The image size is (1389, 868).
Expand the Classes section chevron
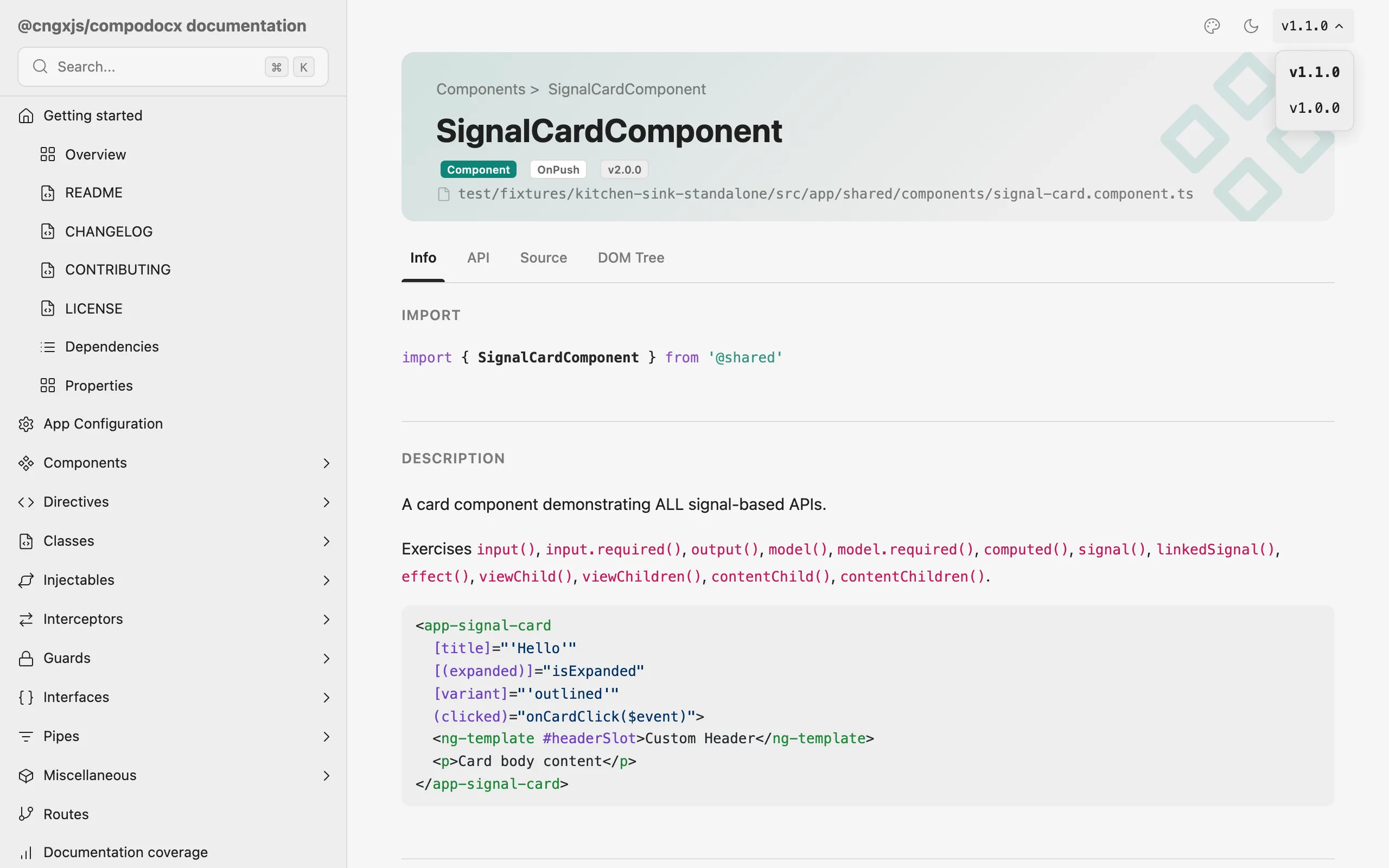pyautogui.click(x=326, y=541)
